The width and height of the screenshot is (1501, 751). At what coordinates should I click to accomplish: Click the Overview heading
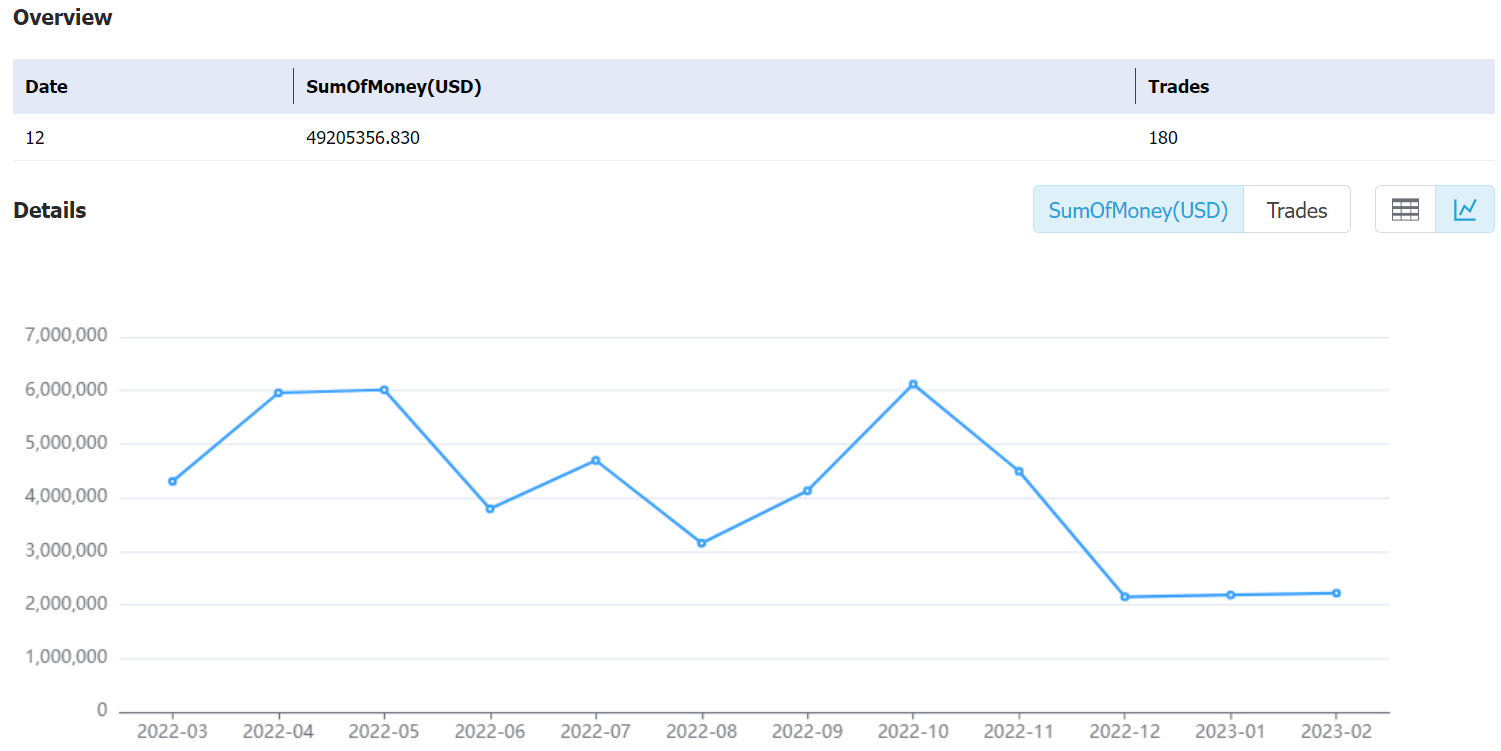pos(63,17)
